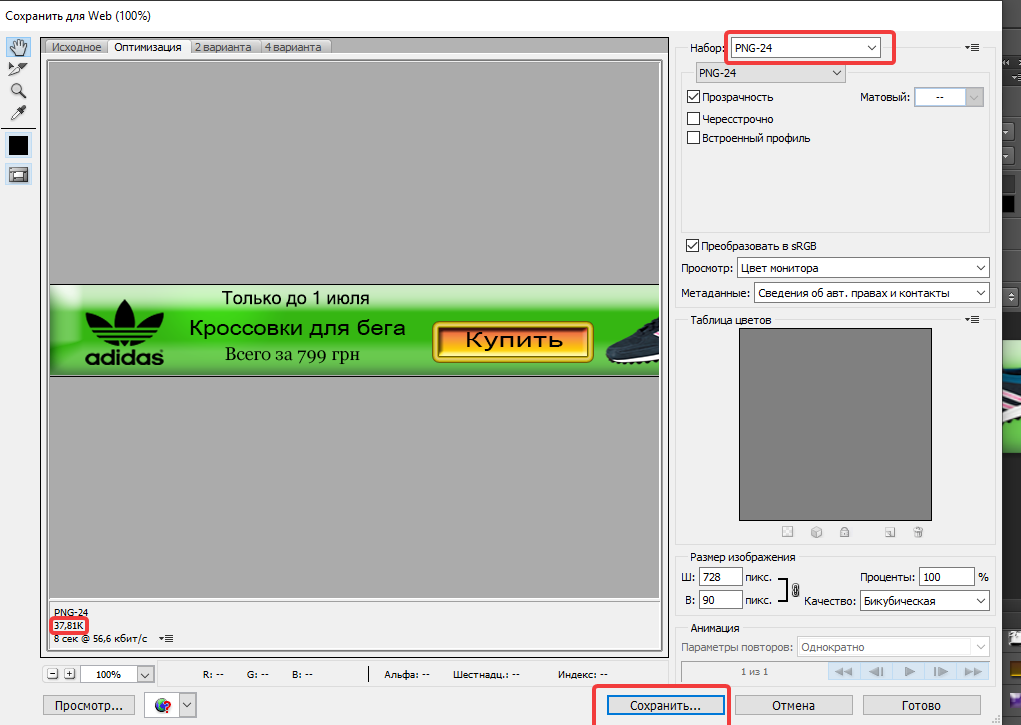Switch to the Оптимизация tab
This screenshot has height=725, width=1021.
pos(148,47)
